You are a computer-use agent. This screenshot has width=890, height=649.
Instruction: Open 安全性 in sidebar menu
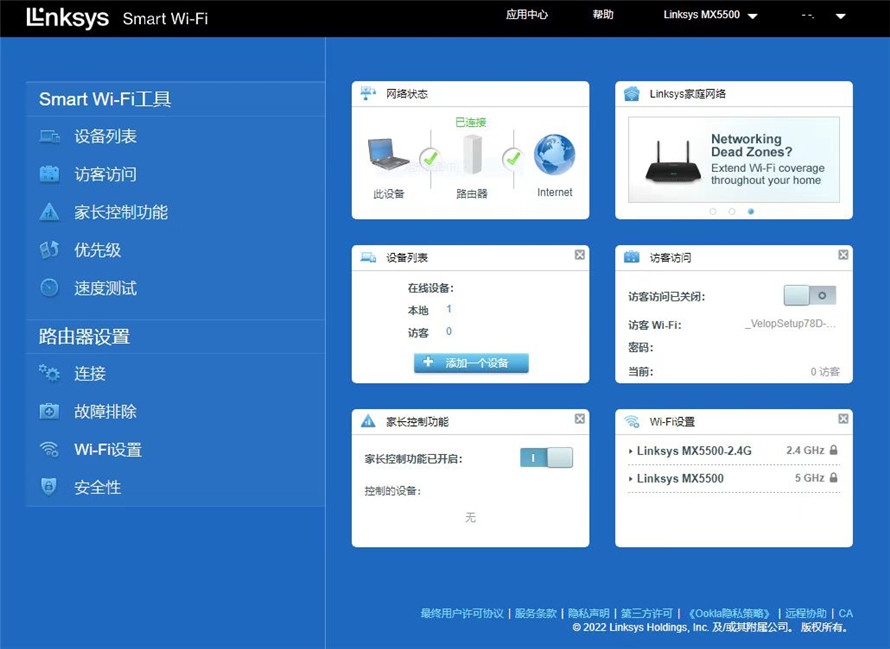click(98, 487)
